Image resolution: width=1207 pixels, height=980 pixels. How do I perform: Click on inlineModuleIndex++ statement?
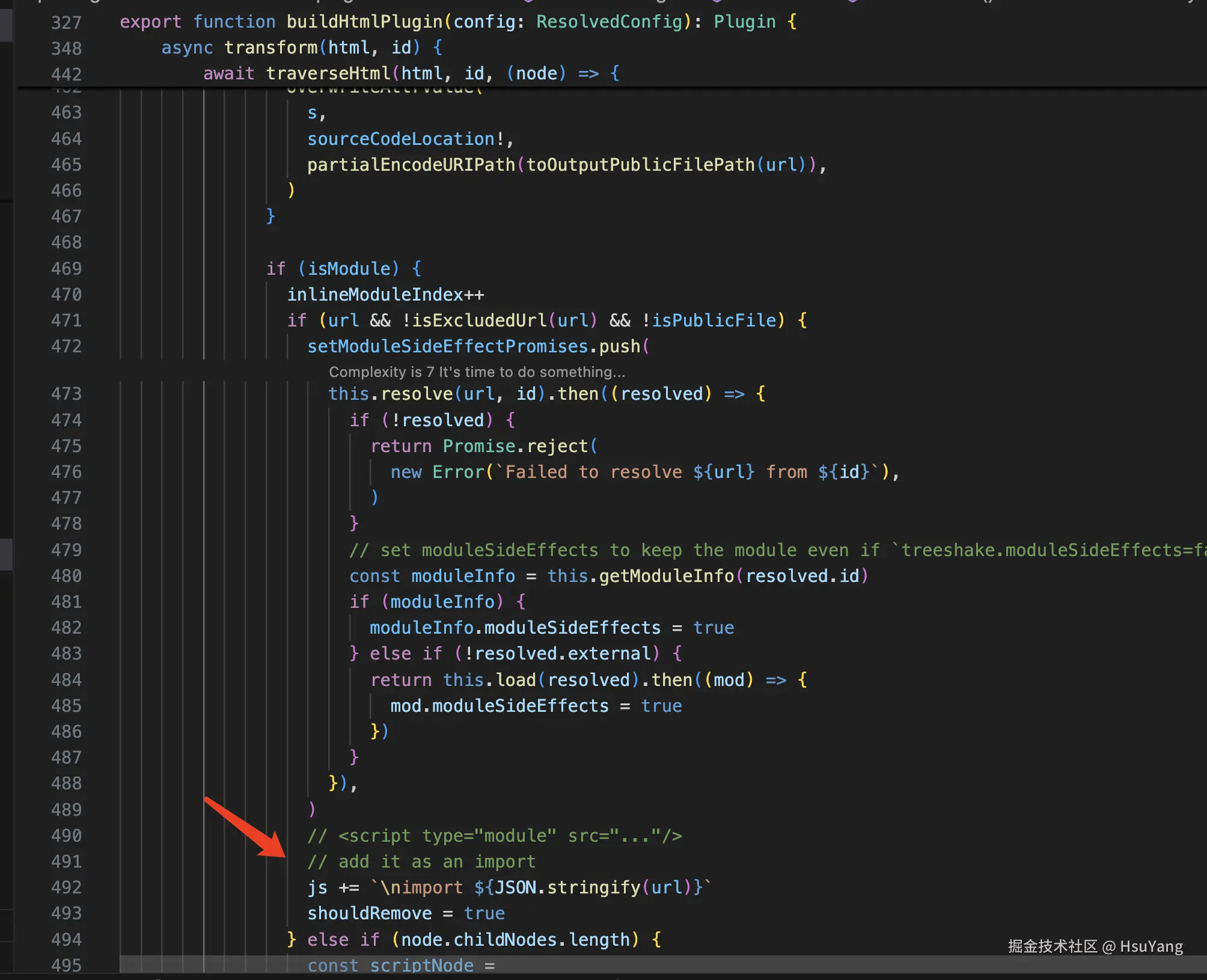(x=385, y=295)
